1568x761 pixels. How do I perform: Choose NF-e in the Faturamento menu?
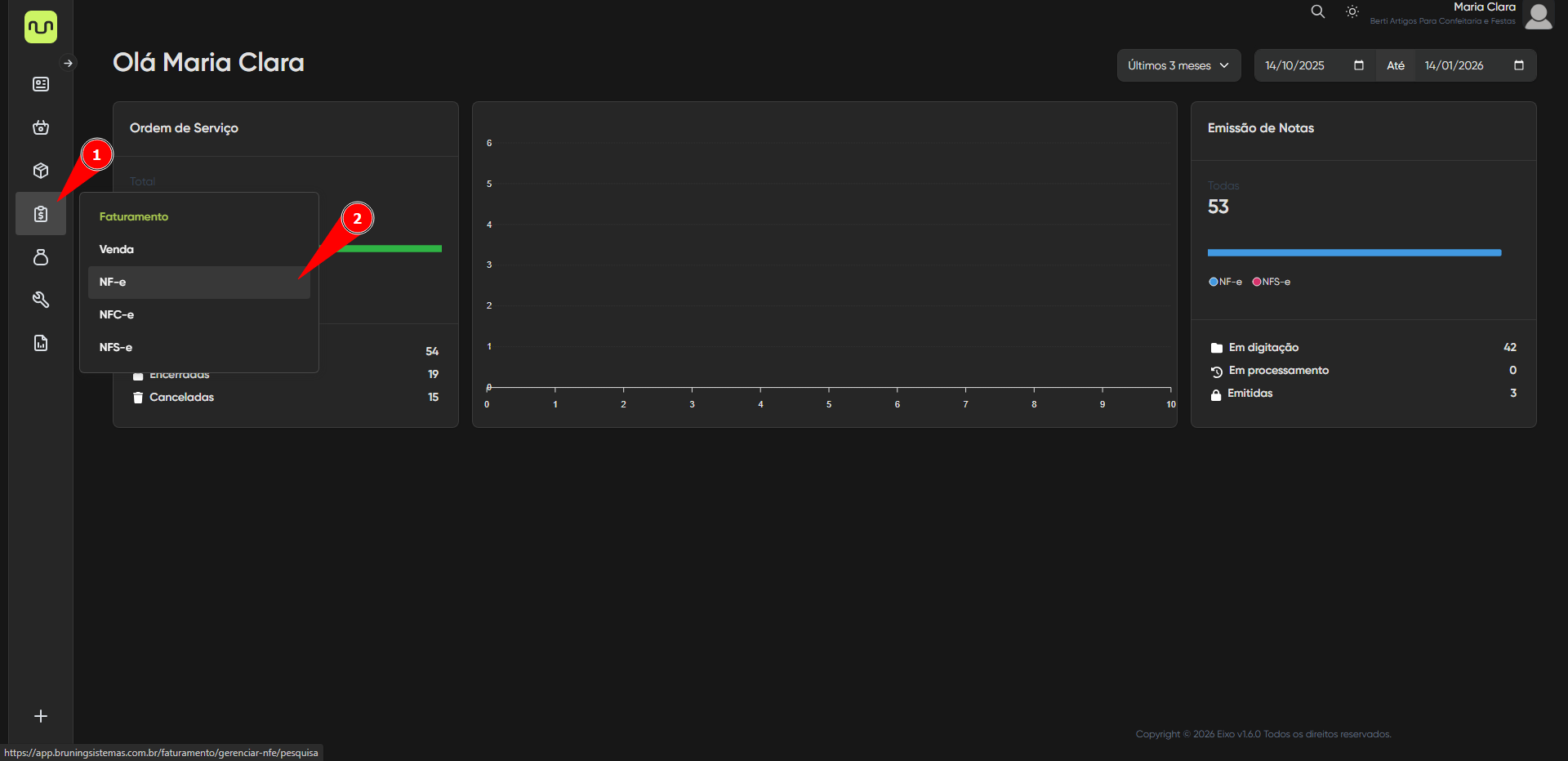pyautogui.click(x=113, y=282)
